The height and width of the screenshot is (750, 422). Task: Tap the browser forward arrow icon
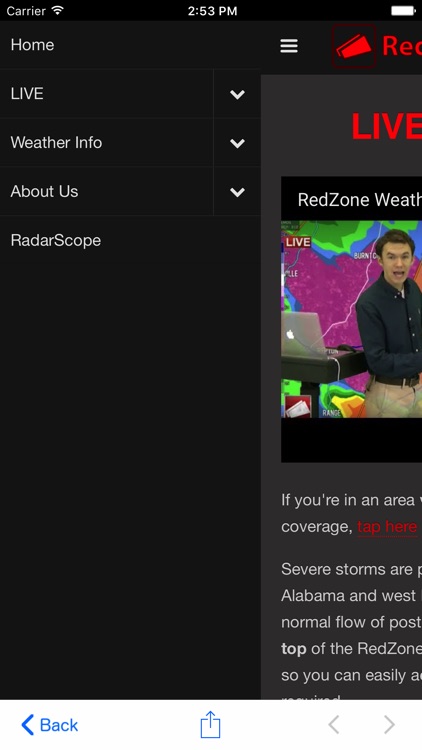389,725
